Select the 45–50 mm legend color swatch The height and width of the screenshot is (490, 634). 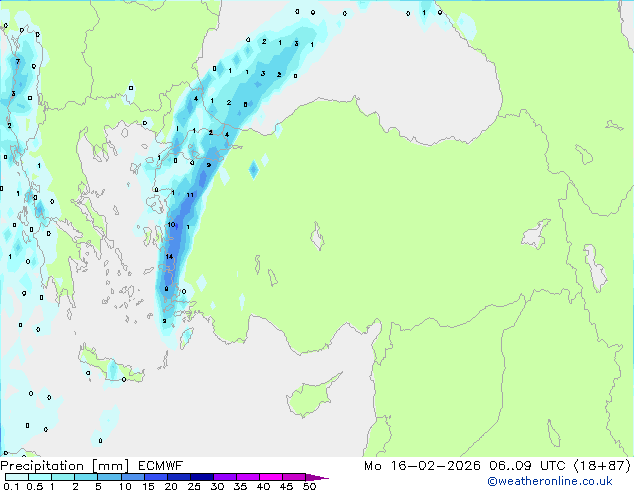coord(293,477)
